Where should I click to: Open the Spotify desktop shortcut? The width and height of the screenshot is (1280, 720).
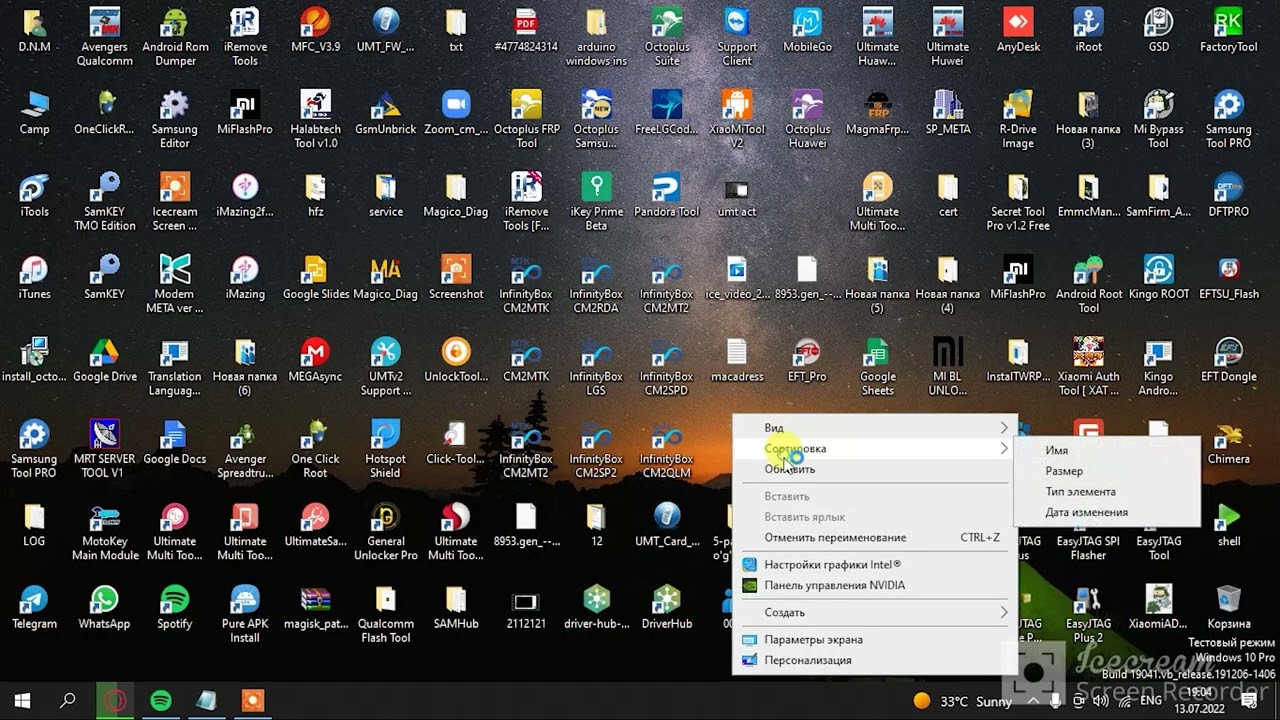175,606
